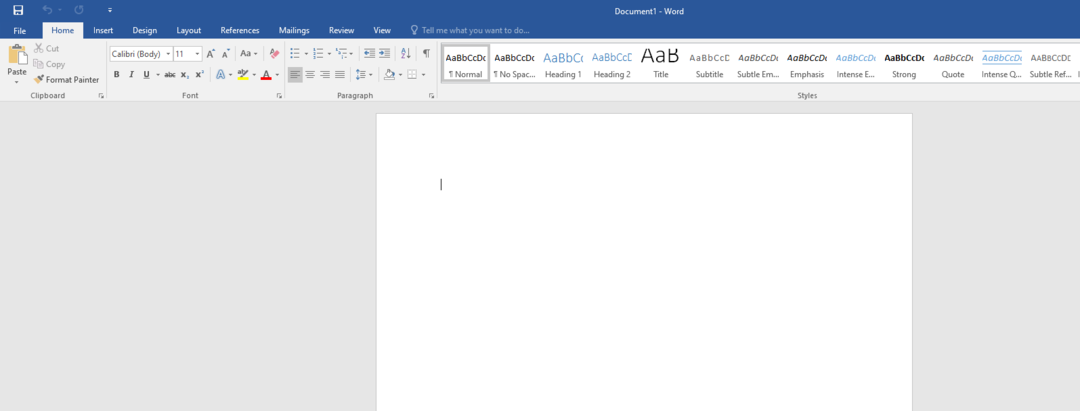The image size is (1080, 411).
Task: Click the Format Painter button
Action: [66, 79]
